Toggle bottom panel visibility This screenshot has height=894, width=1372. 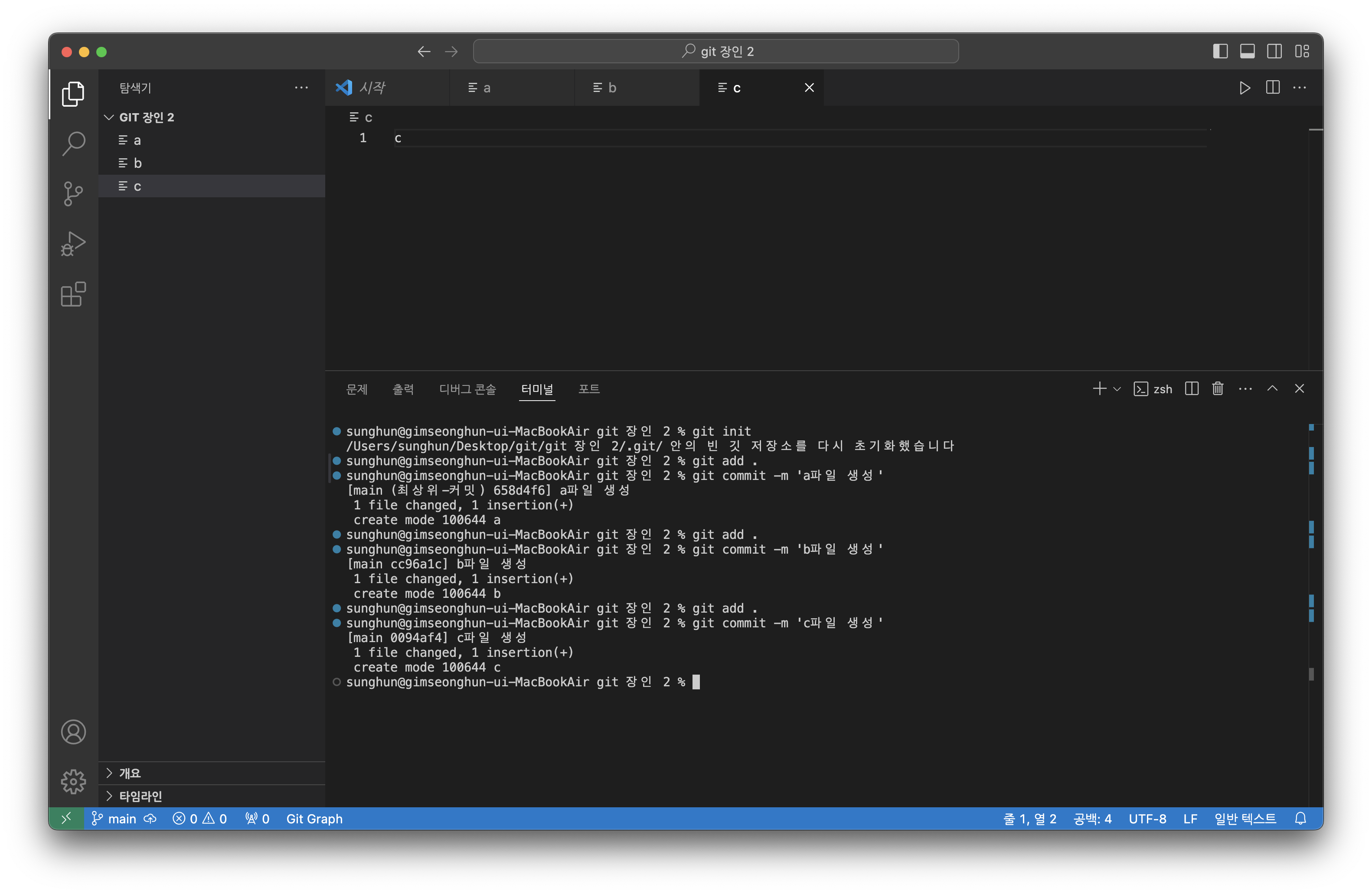point(1247,51)
